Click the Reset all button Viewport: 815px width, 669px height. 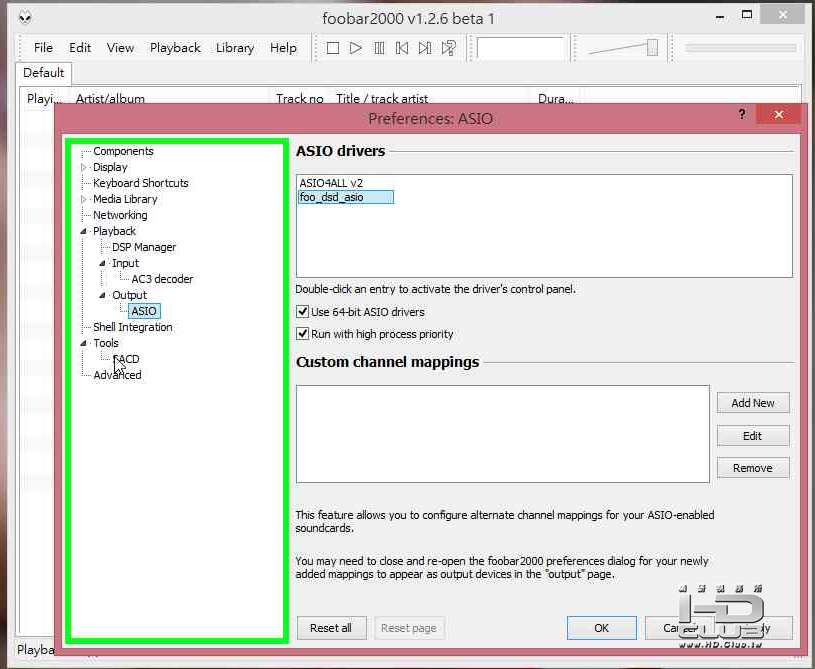click(331, 628)
